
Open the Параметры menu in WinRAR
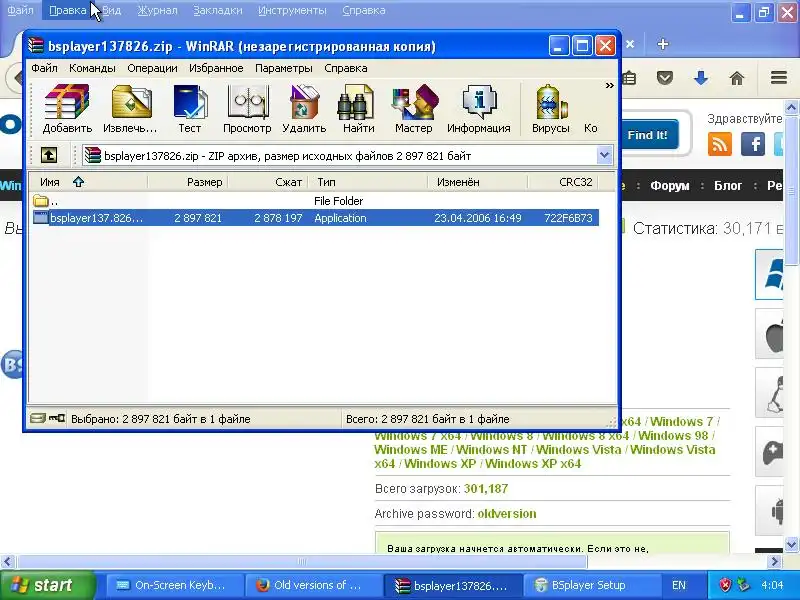click(284, 68)
